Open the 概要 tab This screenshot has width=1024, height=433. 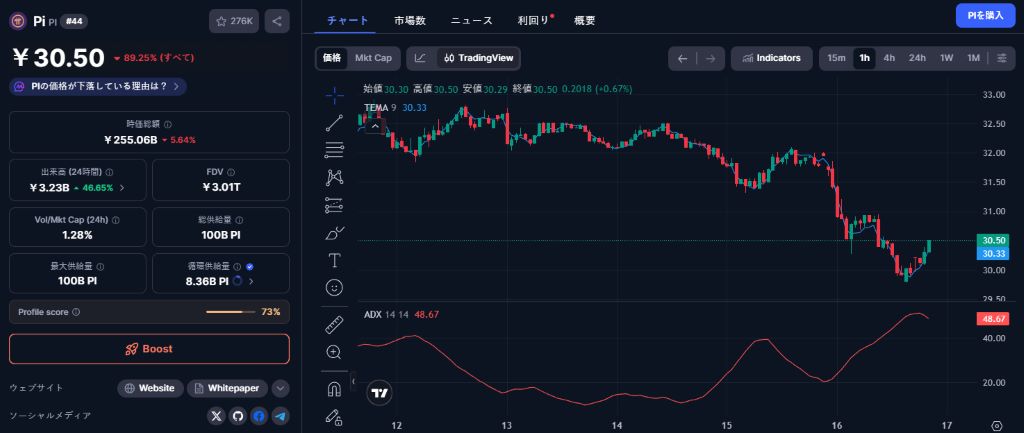click(x=584, y=21)
